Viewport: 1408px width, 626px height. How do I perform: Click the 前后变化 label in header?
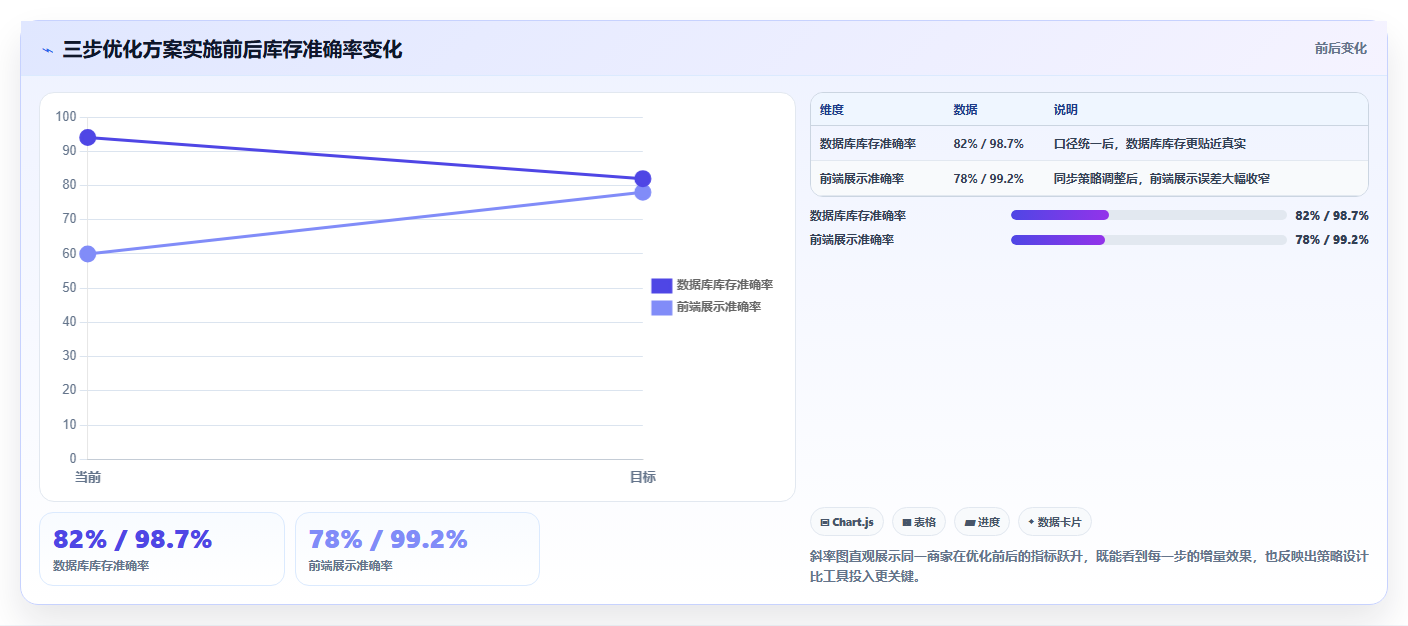1340,48
